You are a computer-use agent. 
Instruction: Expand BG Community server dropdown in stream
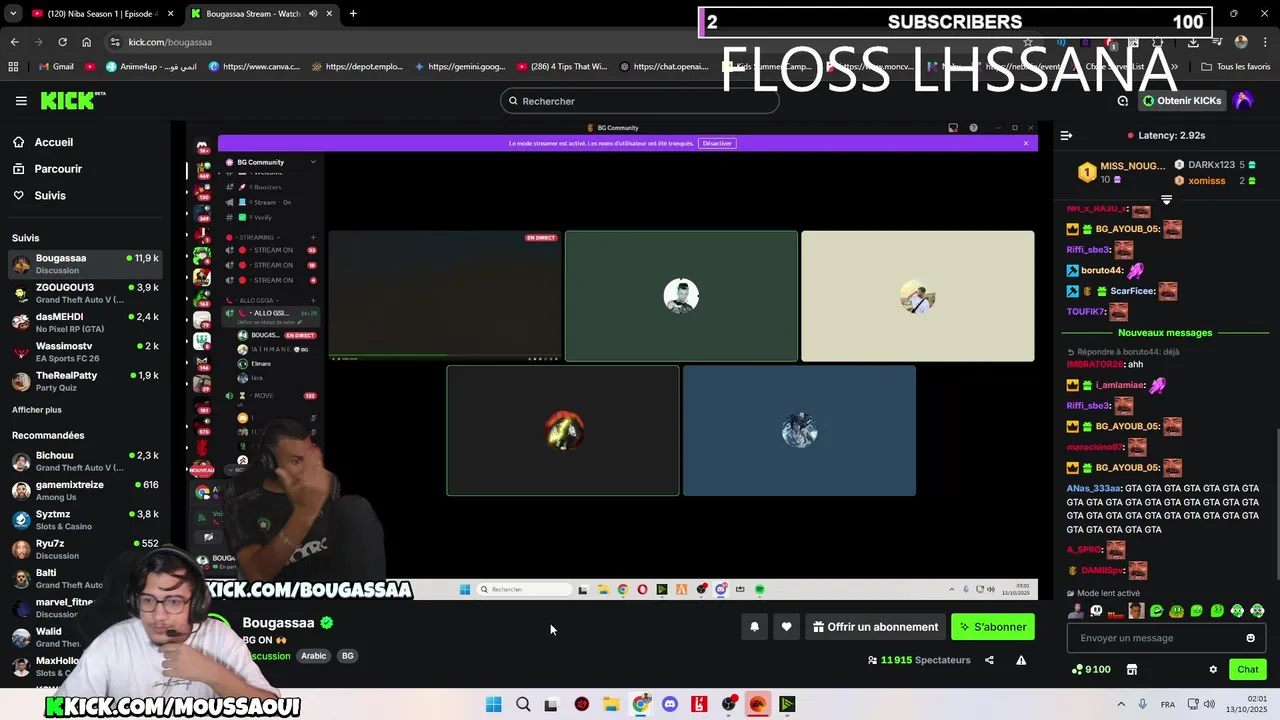[313, 162]
